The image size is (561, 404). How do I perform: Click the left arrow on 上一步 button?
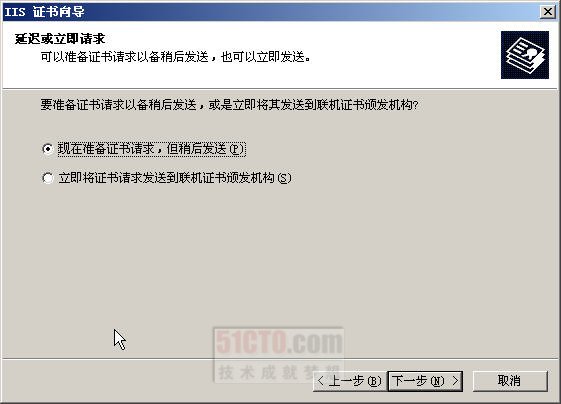coord(321,381)
